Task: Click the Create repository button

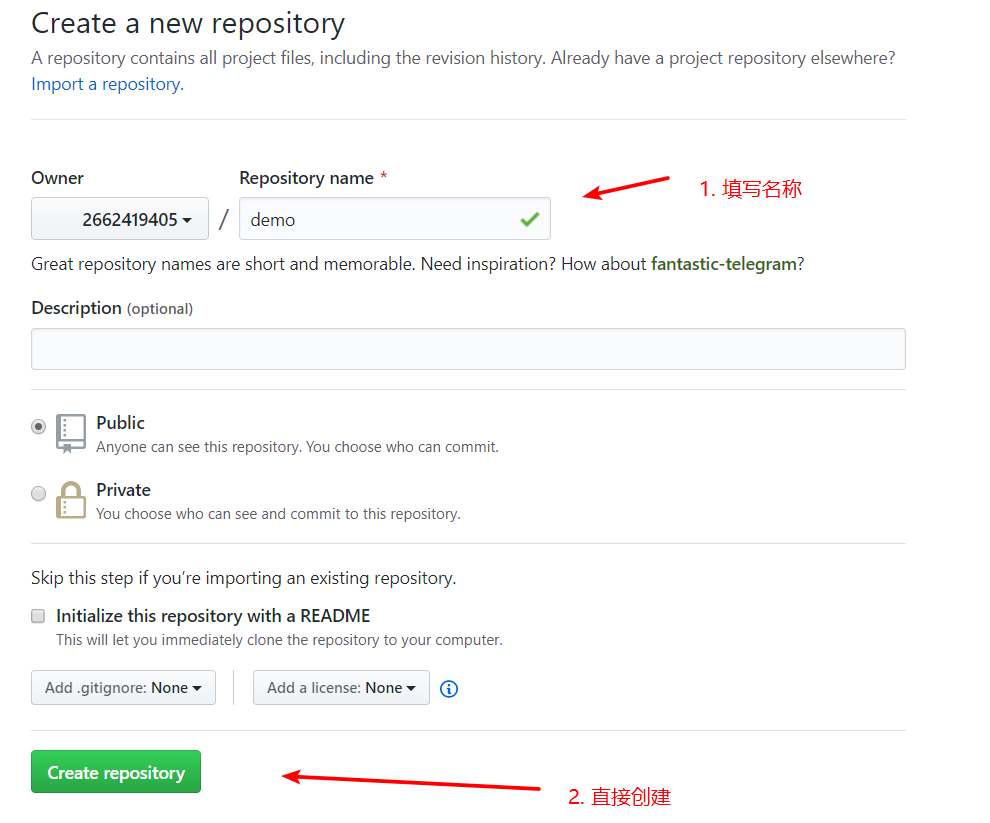Action: [116, 772]
